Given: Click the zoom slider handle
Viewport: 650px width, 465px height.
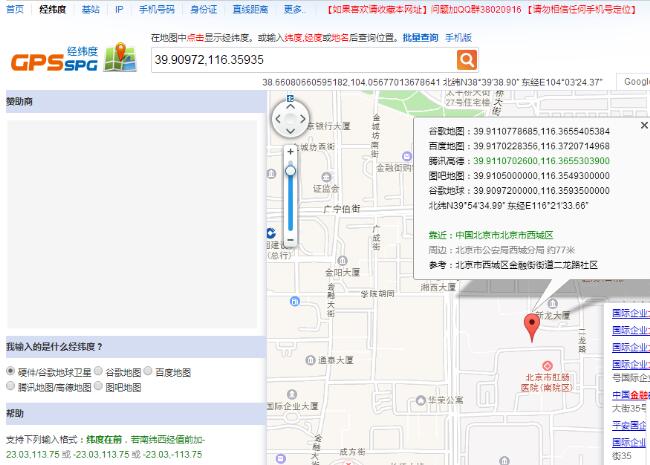Looking at the screenshot, I should [x=291, y=171].
